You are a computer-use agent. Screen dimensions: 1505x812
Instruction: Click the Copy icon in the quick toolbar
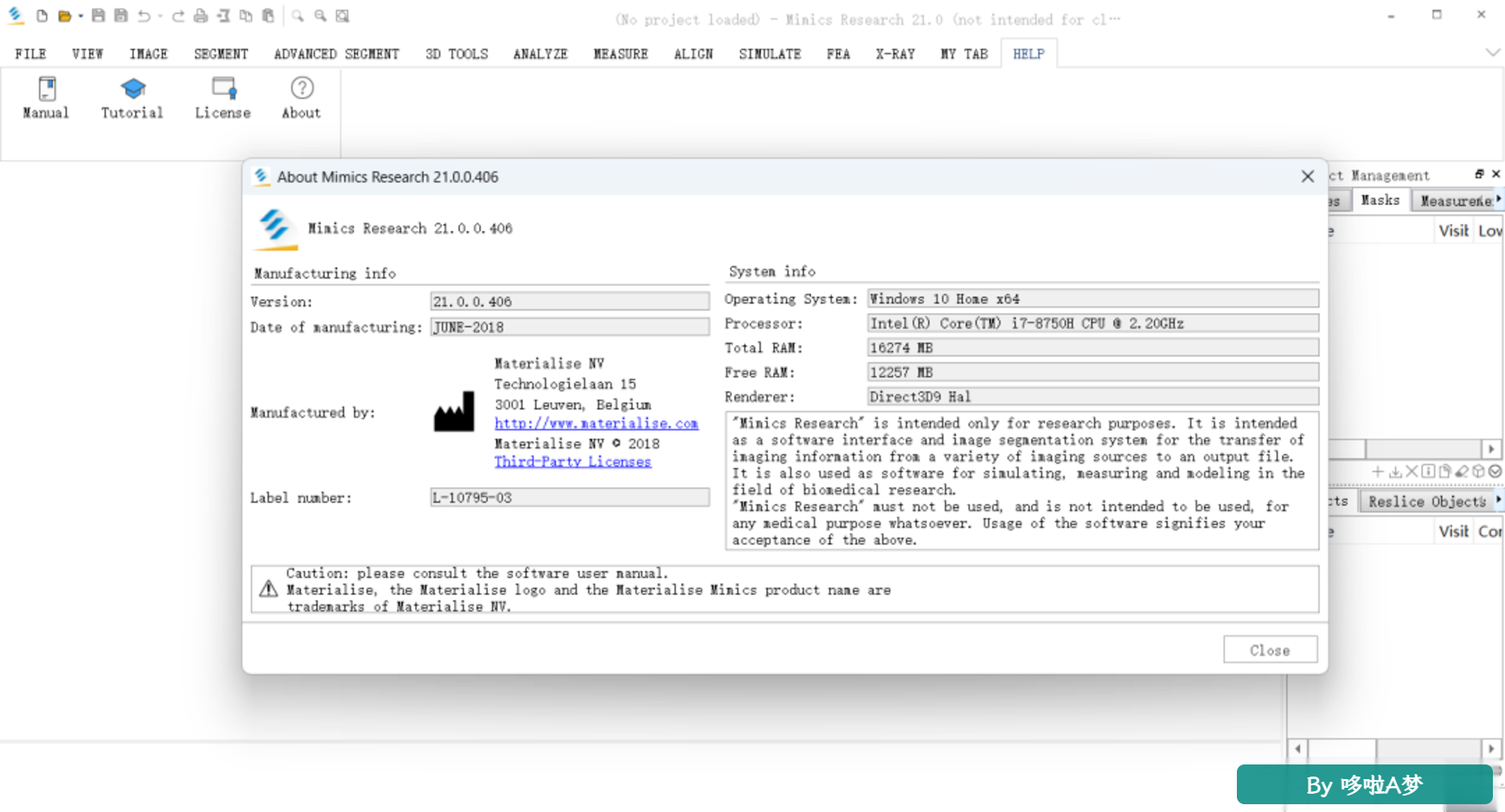tap(246, 16)
